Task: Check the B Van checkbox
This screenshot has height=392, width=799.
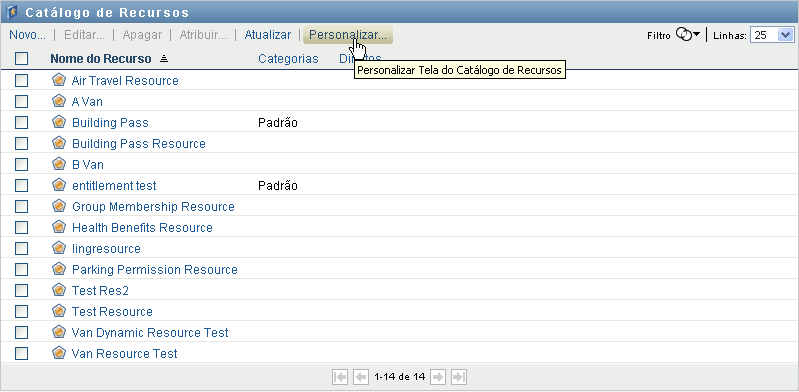Action: [21, 165]
